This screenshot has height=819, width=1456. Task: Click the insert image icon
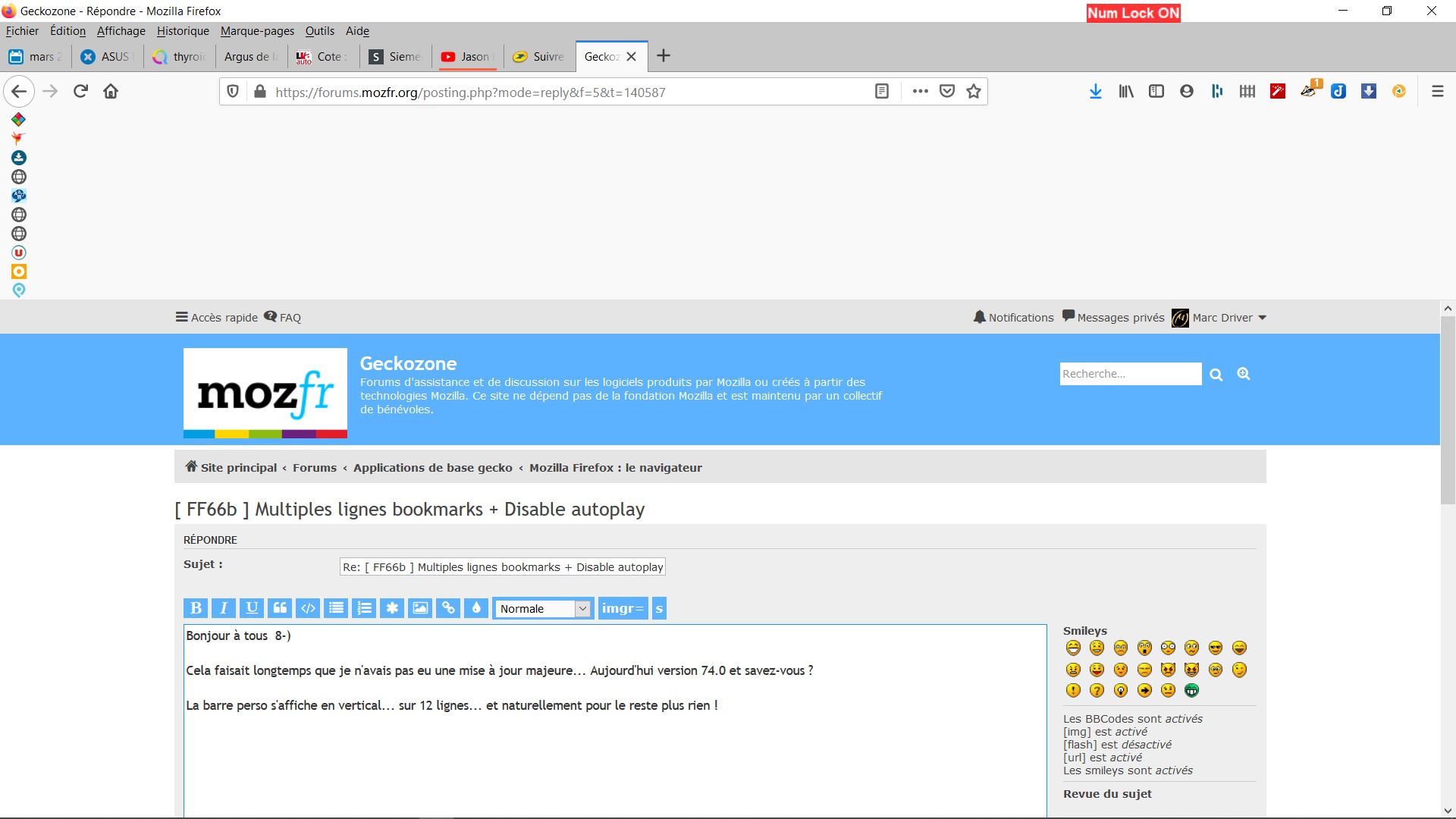[420, 608]
